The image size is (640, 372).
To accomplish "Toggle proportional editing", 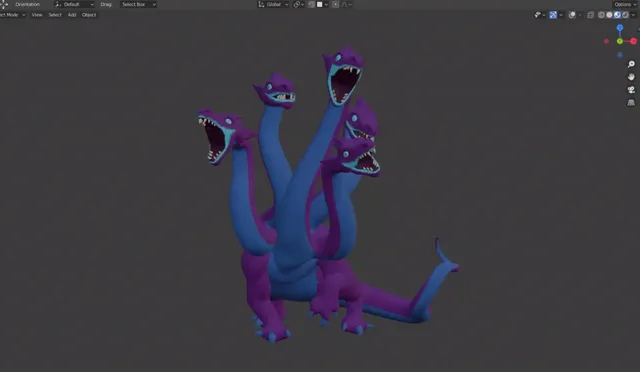I will point(335,4).
